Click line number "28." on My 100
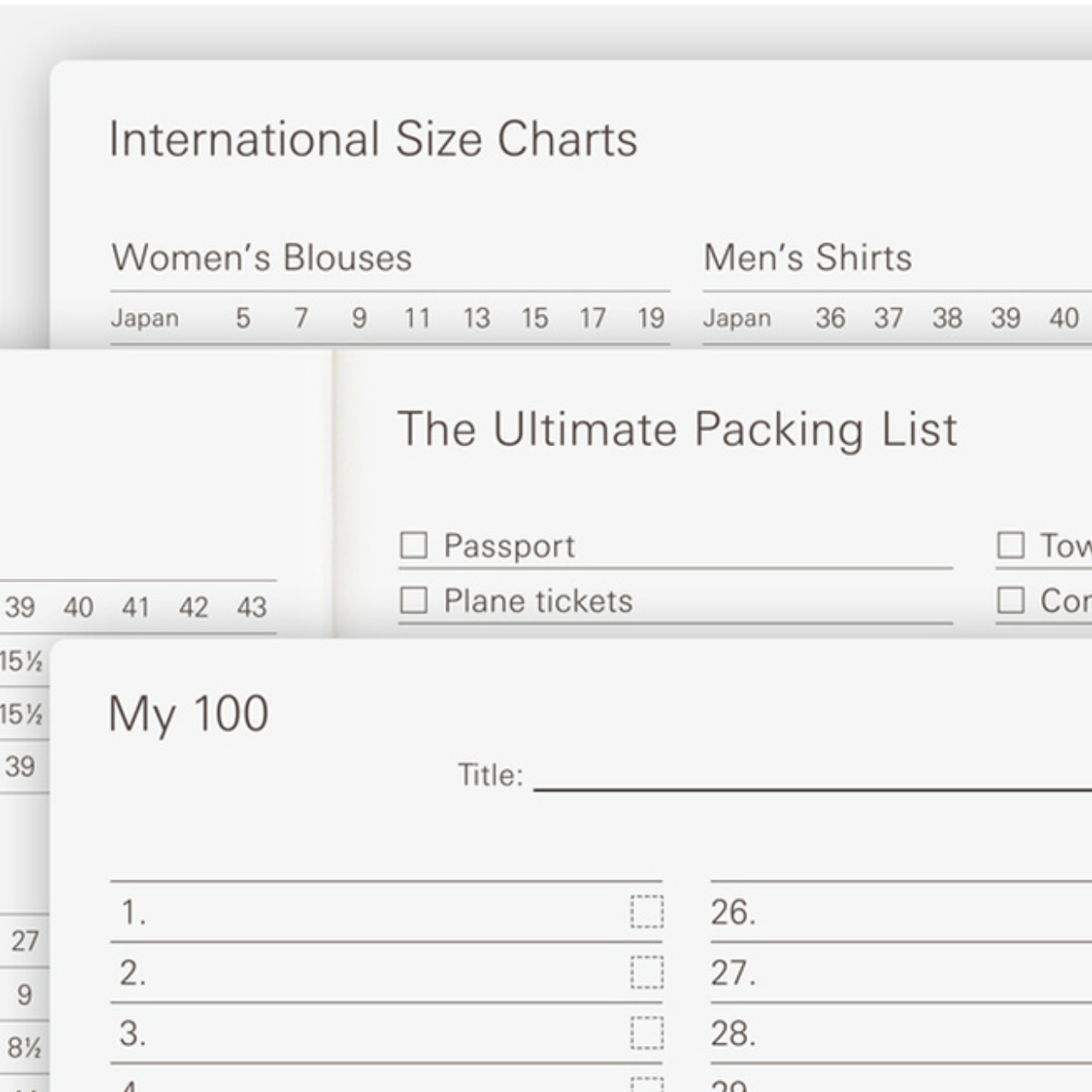Image resolution: width=1092 pixels, height=1092 pixels. [734, 1034]
